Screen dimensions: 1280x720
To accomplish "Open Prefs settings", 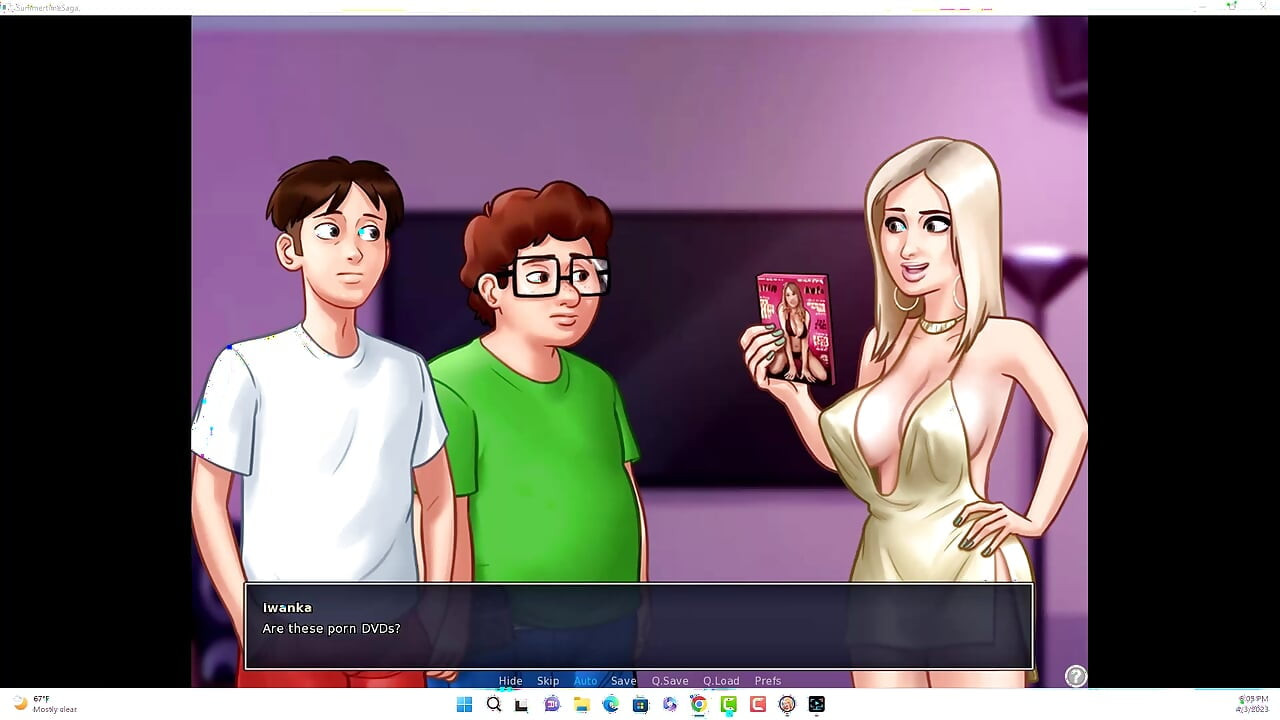I will click(768, 681).
